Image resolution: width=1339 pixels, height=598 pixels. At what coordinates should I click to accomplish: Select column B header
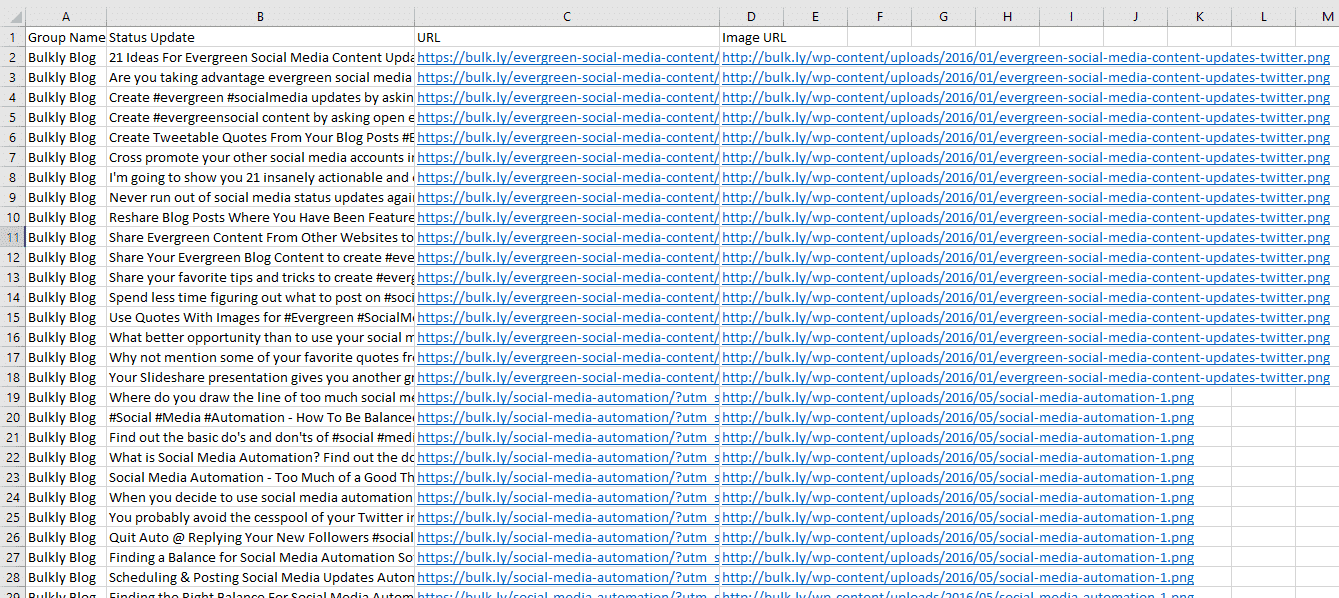click(x=260, y=16)
